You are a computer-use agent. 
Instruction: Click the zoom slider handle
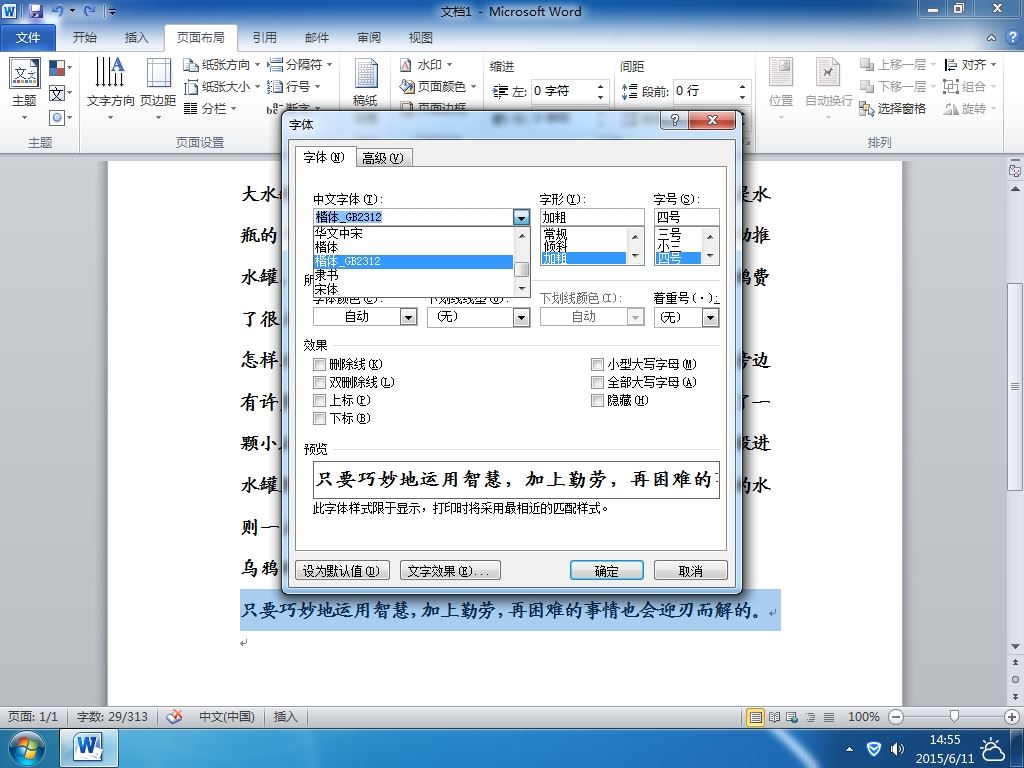(x=954, y=716)
